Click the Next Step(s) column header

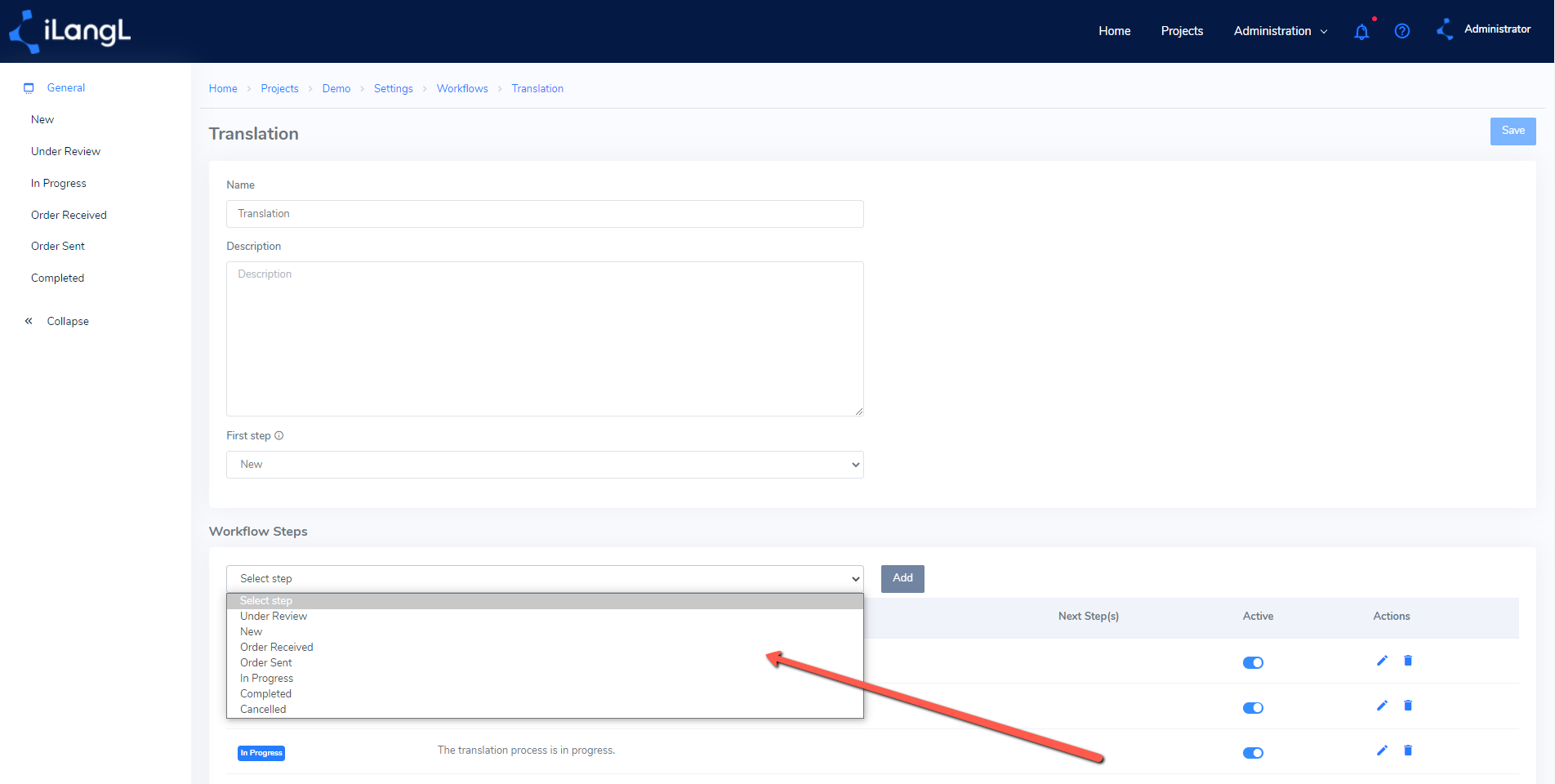coord(1088,617)
